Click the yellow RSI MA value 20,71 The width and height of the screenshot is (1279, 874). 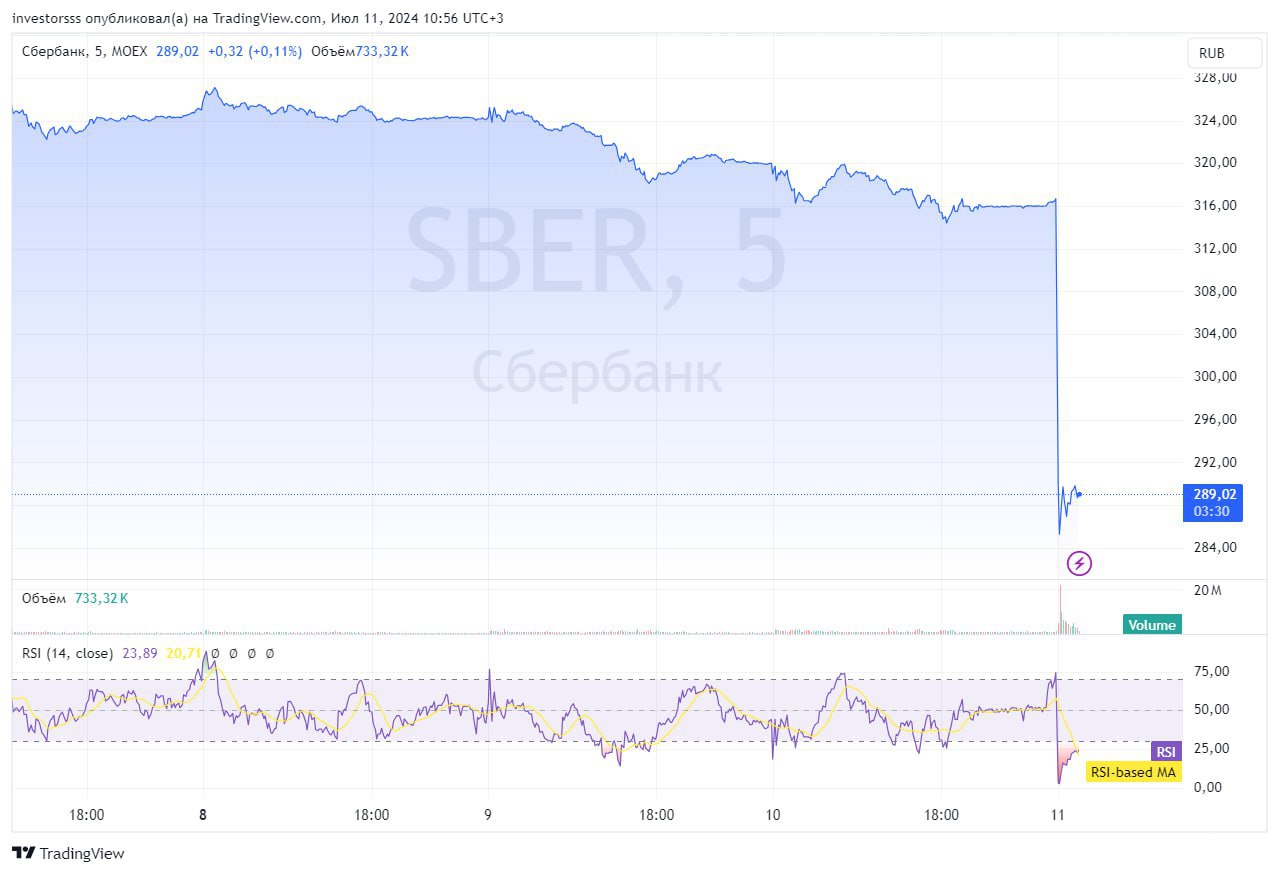click(x=183, y=653)
